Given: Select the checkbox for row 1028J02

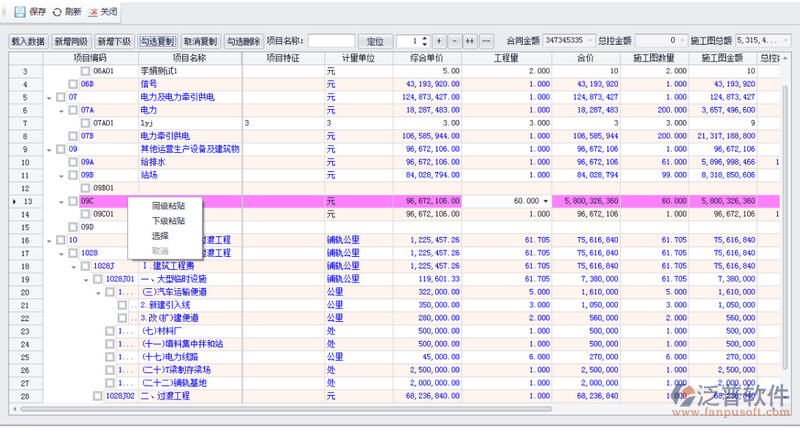Looking at the screenshot, I should point(98,396).
